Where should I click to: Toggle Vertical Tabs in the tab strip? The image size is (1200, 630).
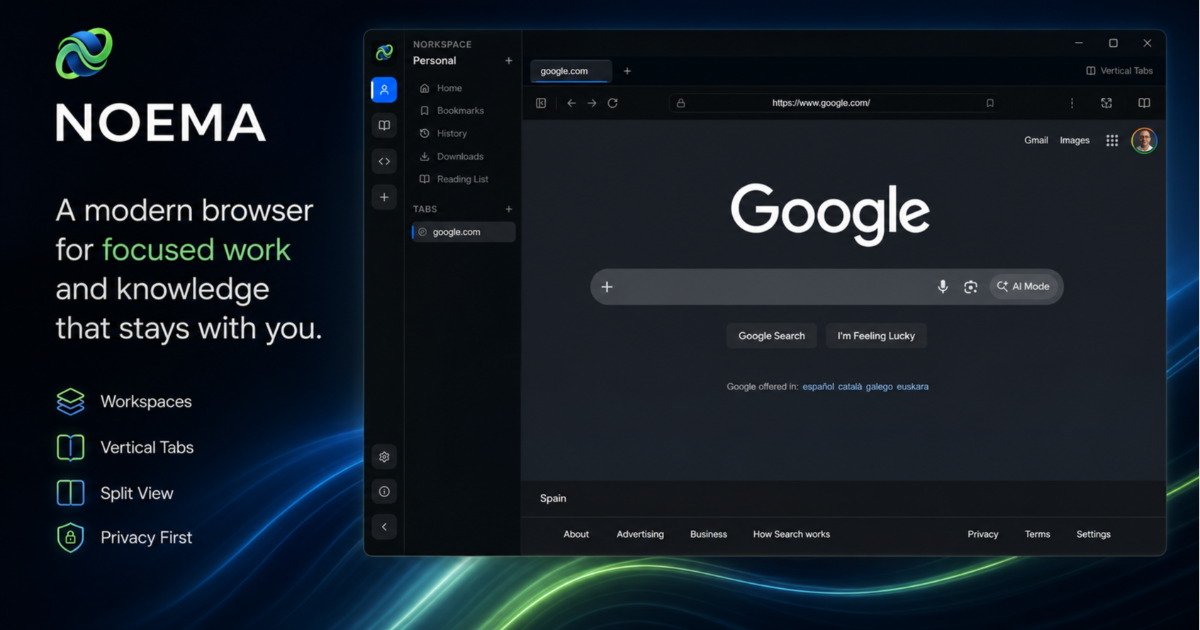pyautogui.click(x=1119, y=71)
